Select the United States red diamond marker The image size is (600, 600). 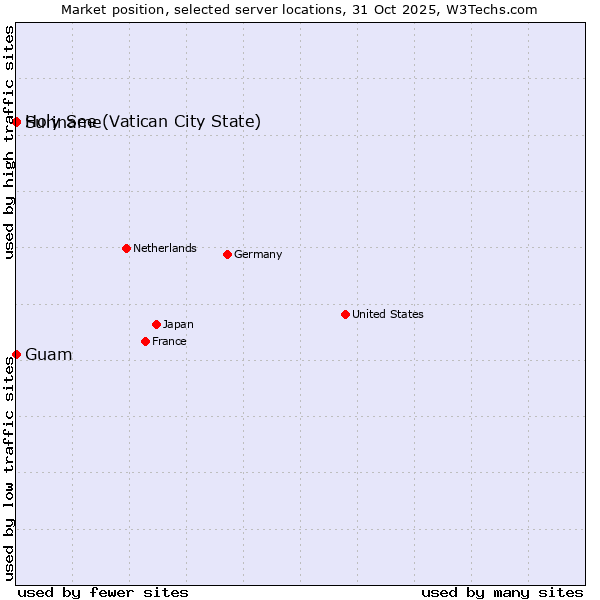345,314
